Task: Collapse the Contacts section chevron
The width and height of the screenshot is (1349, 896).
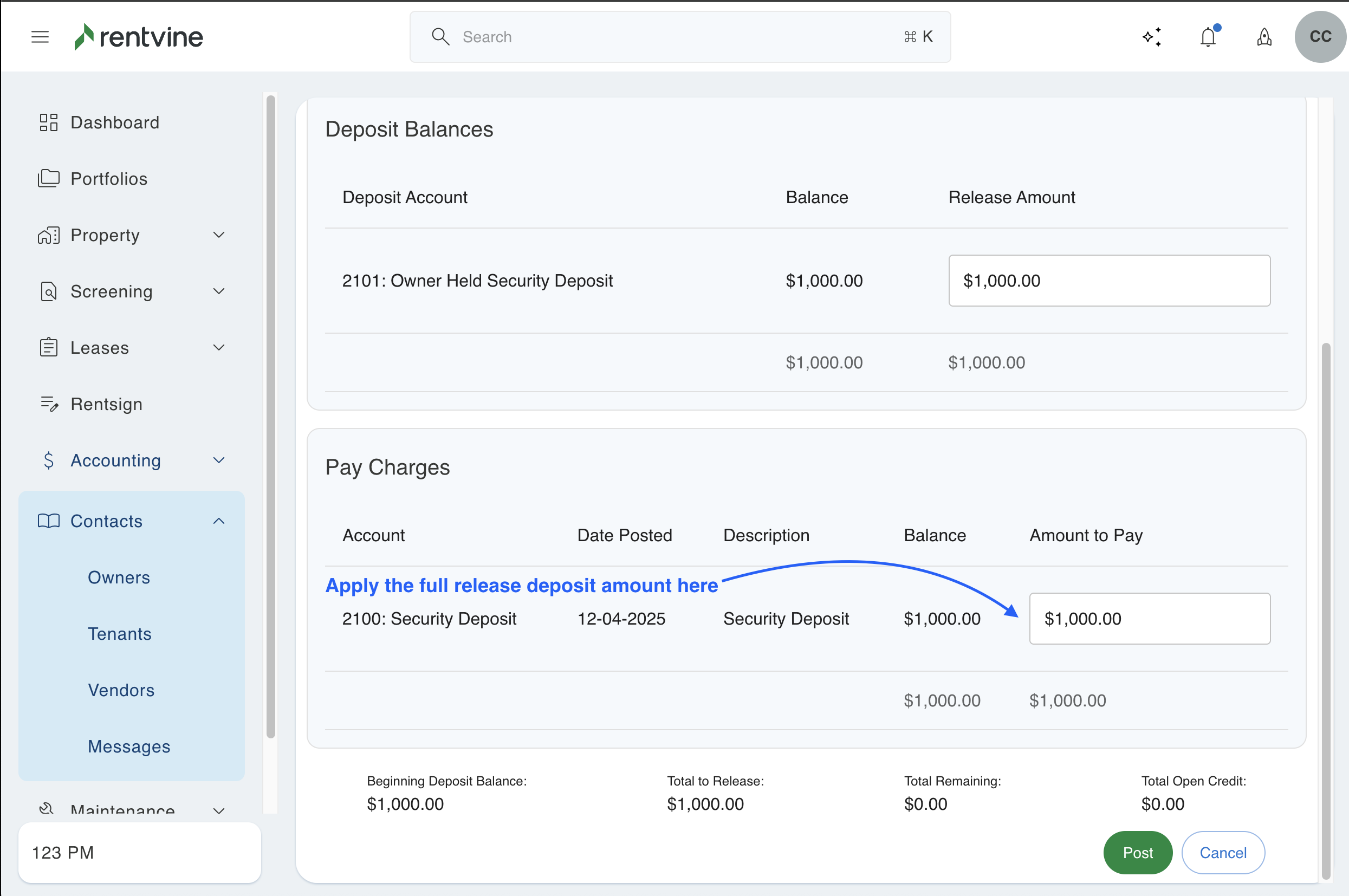Action: (x=219, y=521)
